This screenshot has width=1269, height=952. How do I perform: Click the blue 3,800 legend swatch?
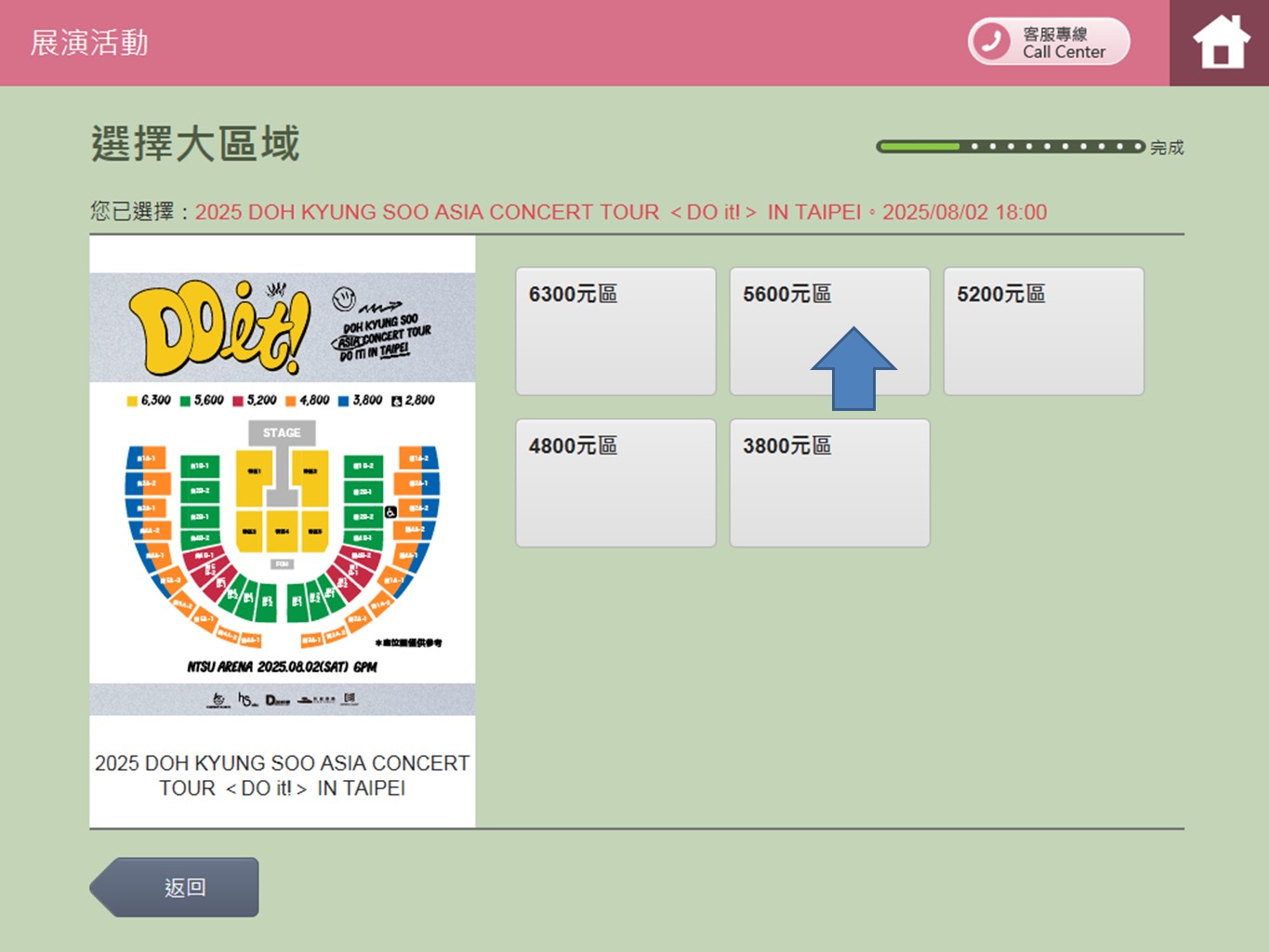point(343,401)
